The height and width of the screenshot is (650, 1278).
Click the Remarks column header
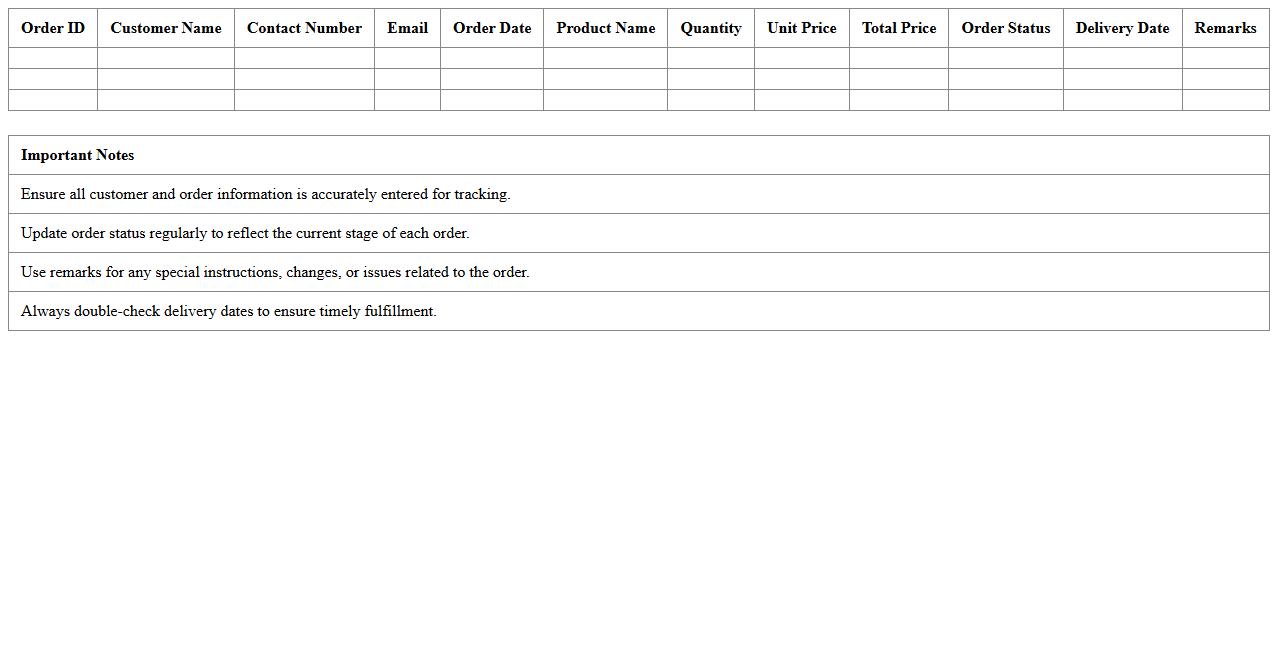click(x=1225, y=28)
